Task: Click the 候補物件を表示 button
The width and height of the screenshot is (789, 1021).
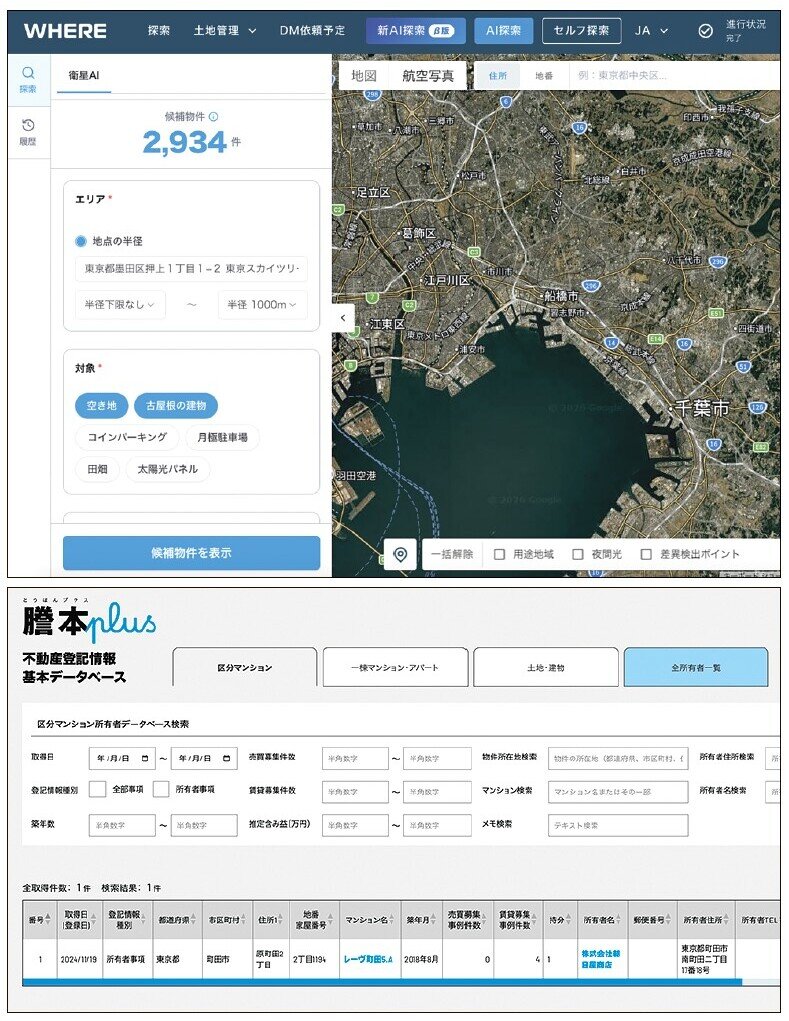Action: [x=191, y=553]
